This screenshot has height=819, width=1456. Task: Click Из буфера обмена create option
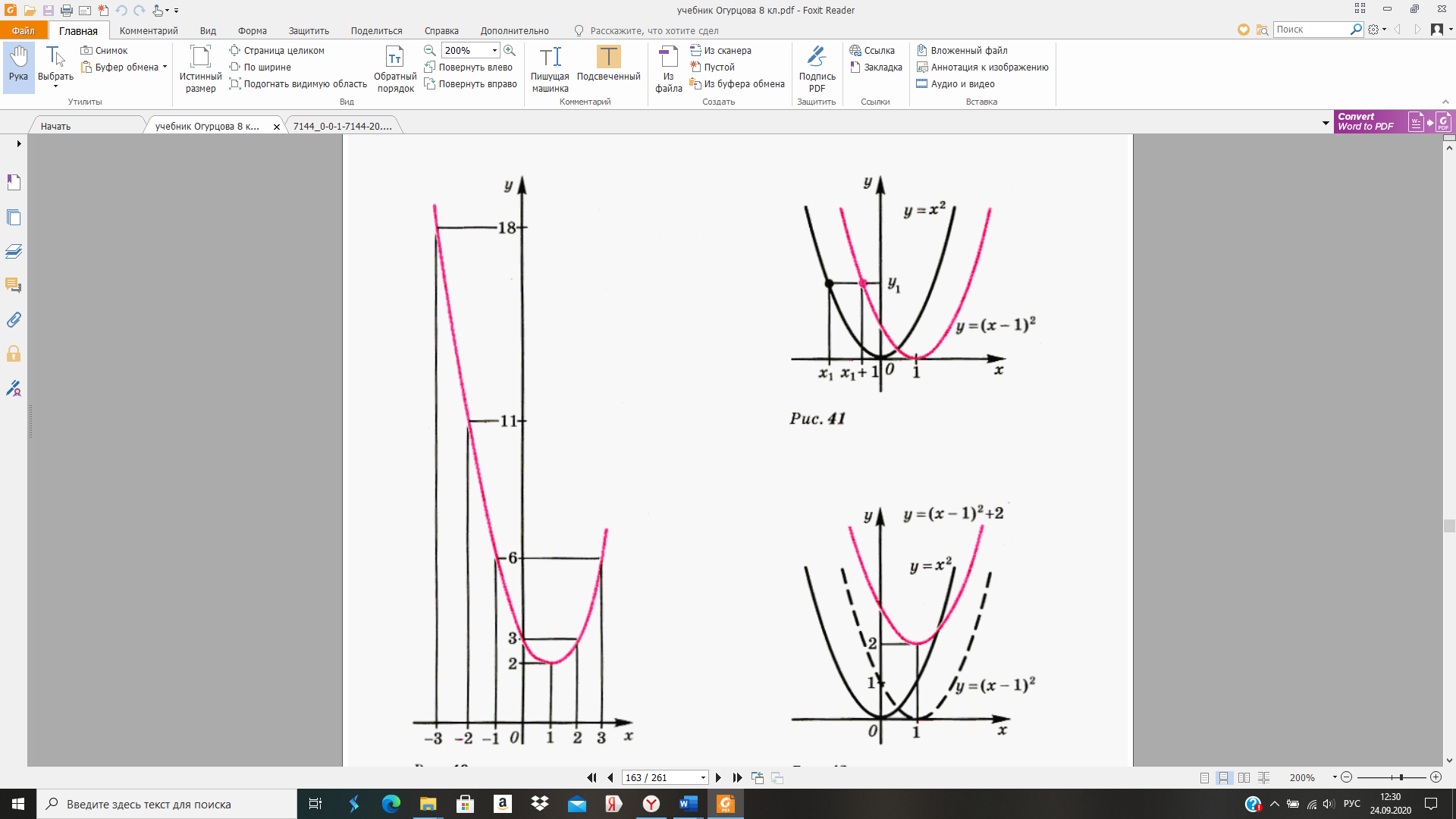coord(737,83)
